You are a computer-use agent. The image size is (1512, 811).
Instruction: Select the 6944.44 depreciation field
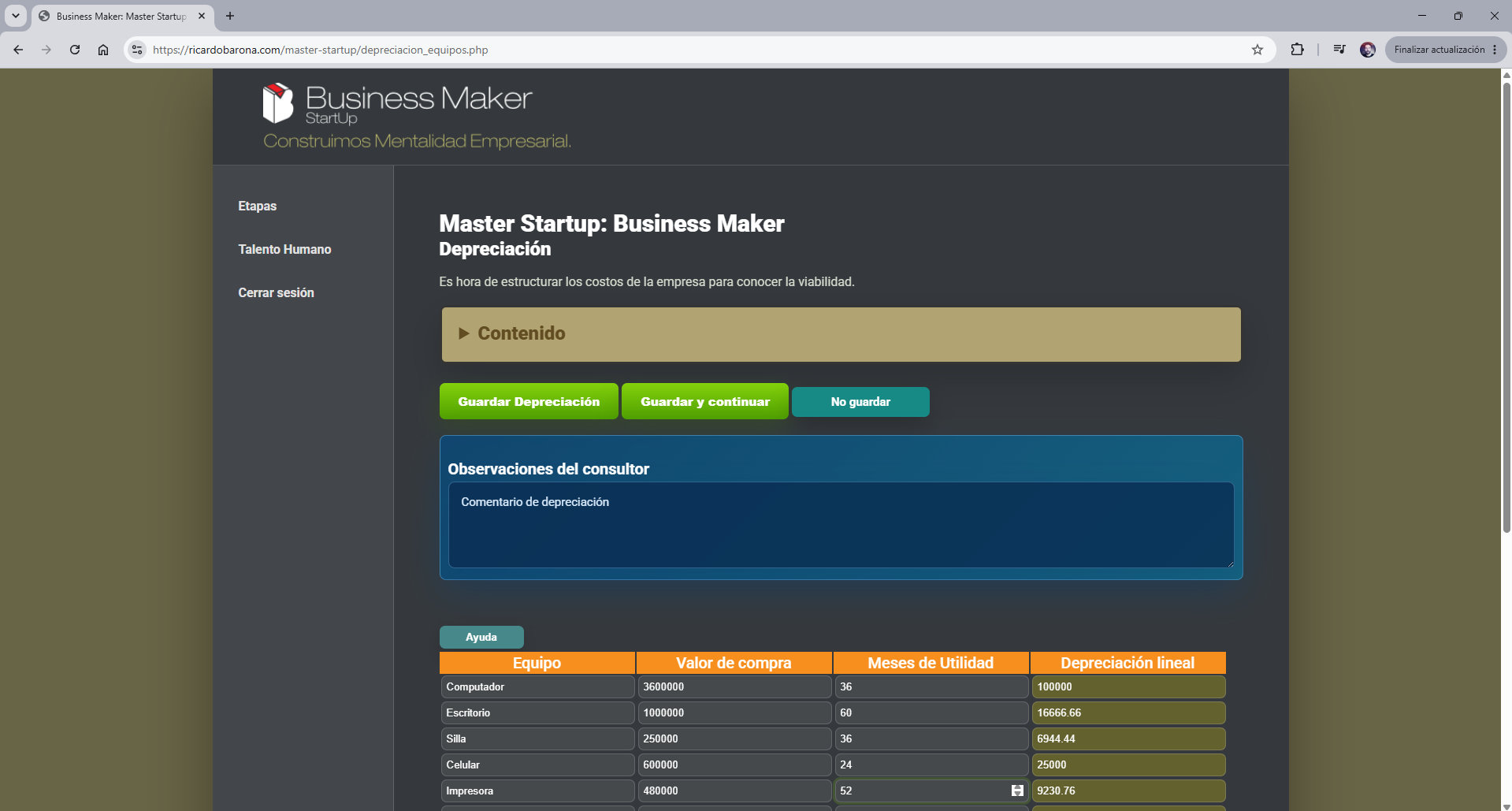[1128, 738]
